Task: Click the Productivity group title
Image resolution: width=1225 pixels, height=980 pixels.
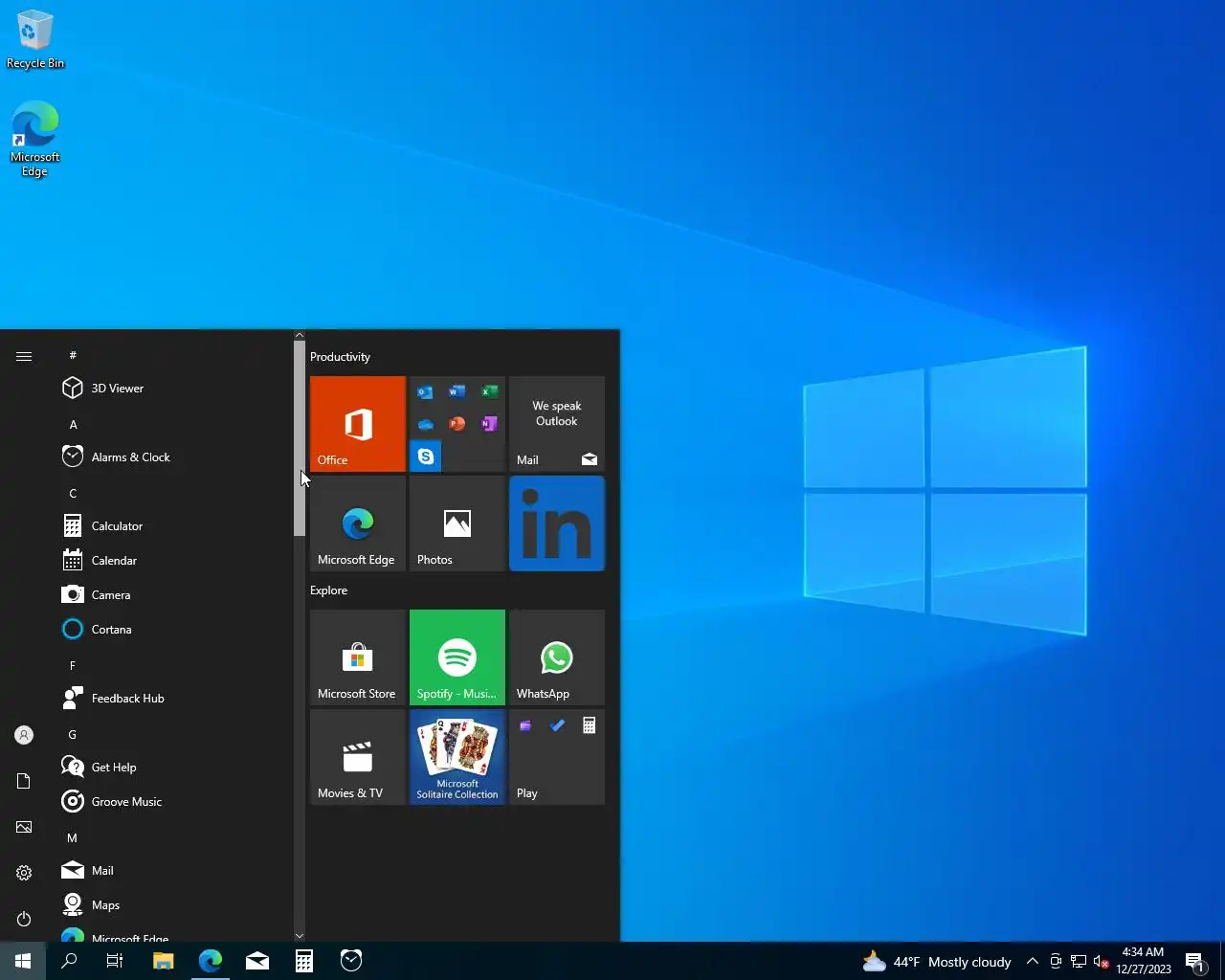Action: [340, 357]
